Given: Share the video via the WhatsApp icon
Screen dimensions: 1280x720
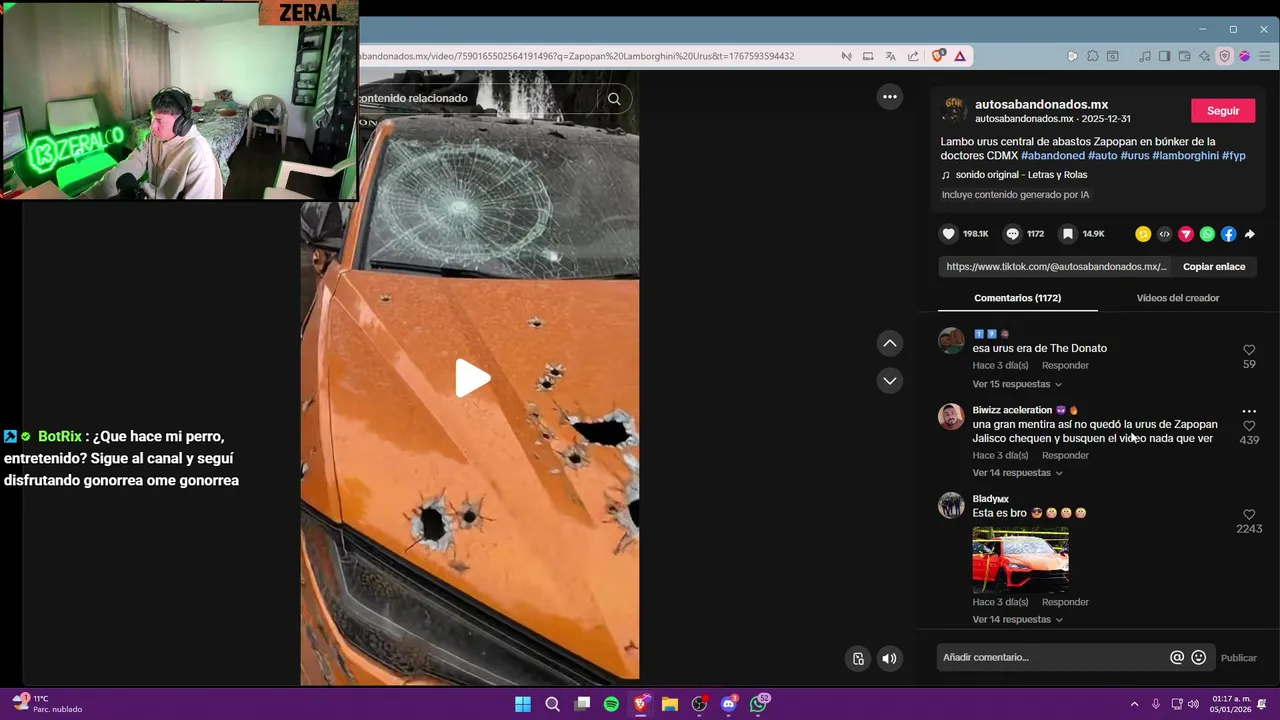Looking at the screenshot, I should click(1207, 234).
